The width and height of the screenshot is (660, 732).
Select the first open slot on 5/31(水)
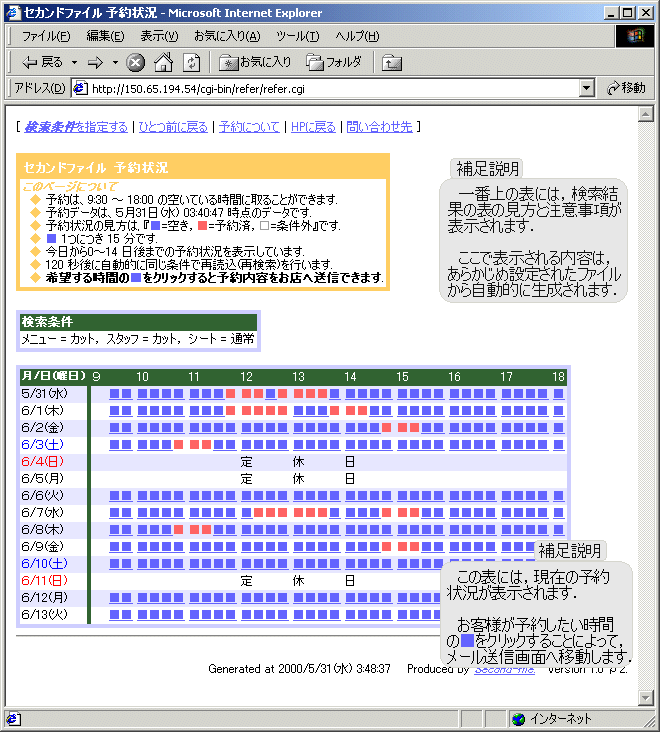click(114, 394)
